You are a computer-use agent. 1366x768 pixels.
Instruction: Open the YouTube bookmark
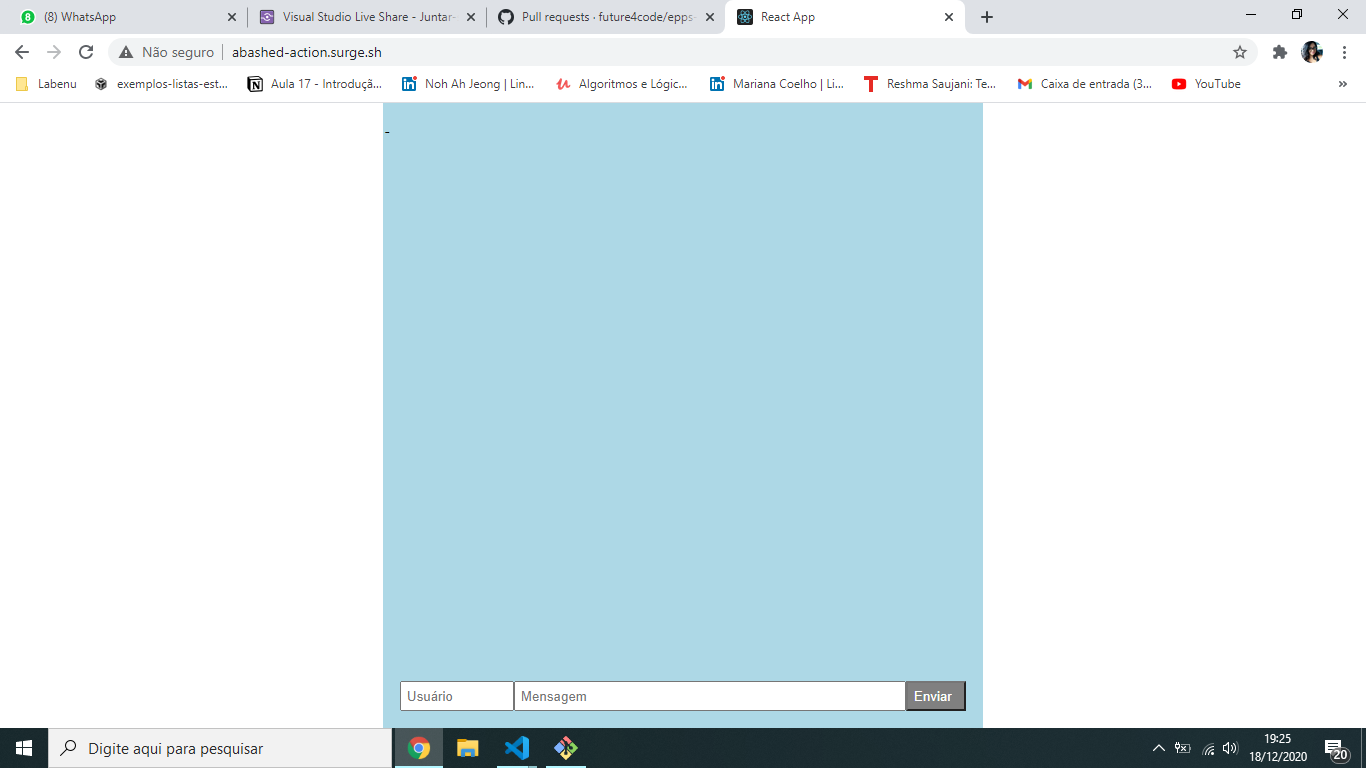pyautogui.click(x=1207, y=84)
